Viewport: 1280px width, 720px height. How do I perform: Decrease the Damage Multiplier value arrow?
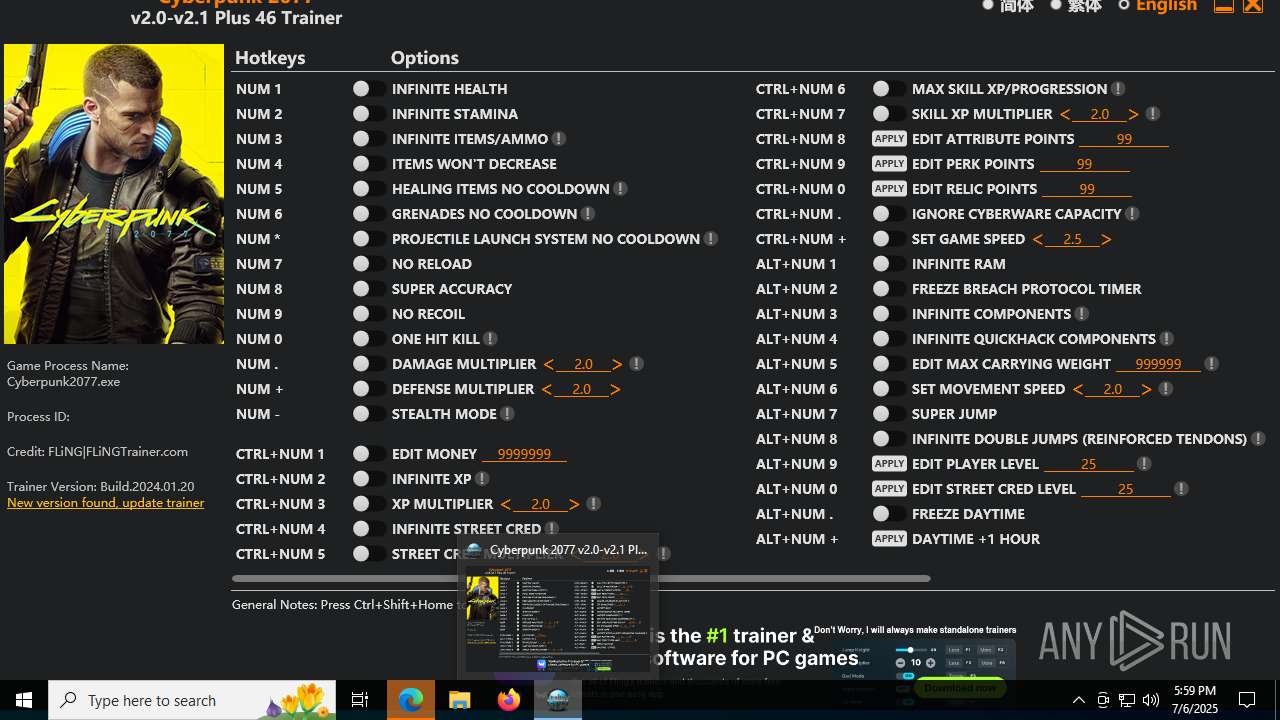548,364
